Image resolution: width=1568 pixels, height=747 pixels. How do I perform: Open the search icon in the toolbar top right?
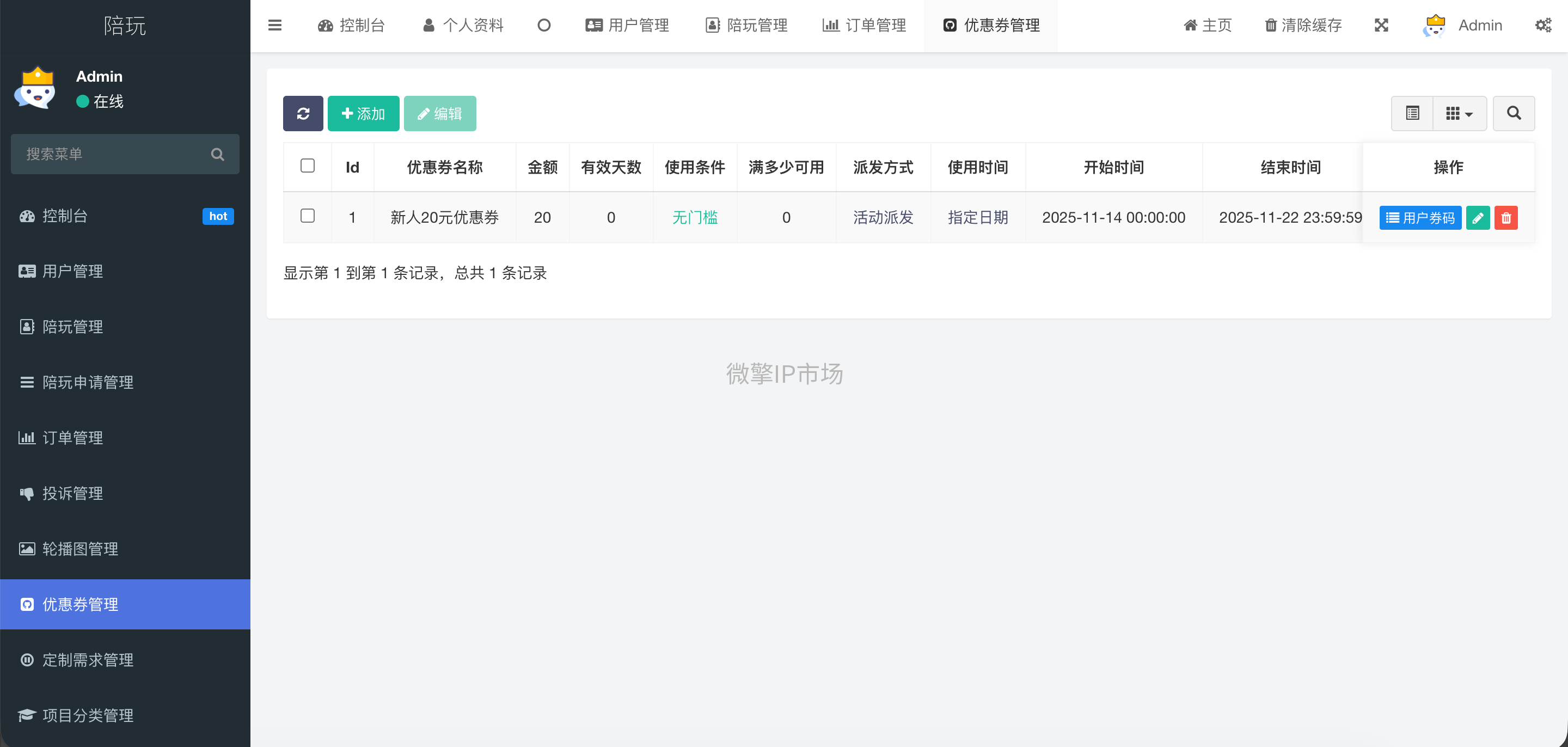point(1514,113)
